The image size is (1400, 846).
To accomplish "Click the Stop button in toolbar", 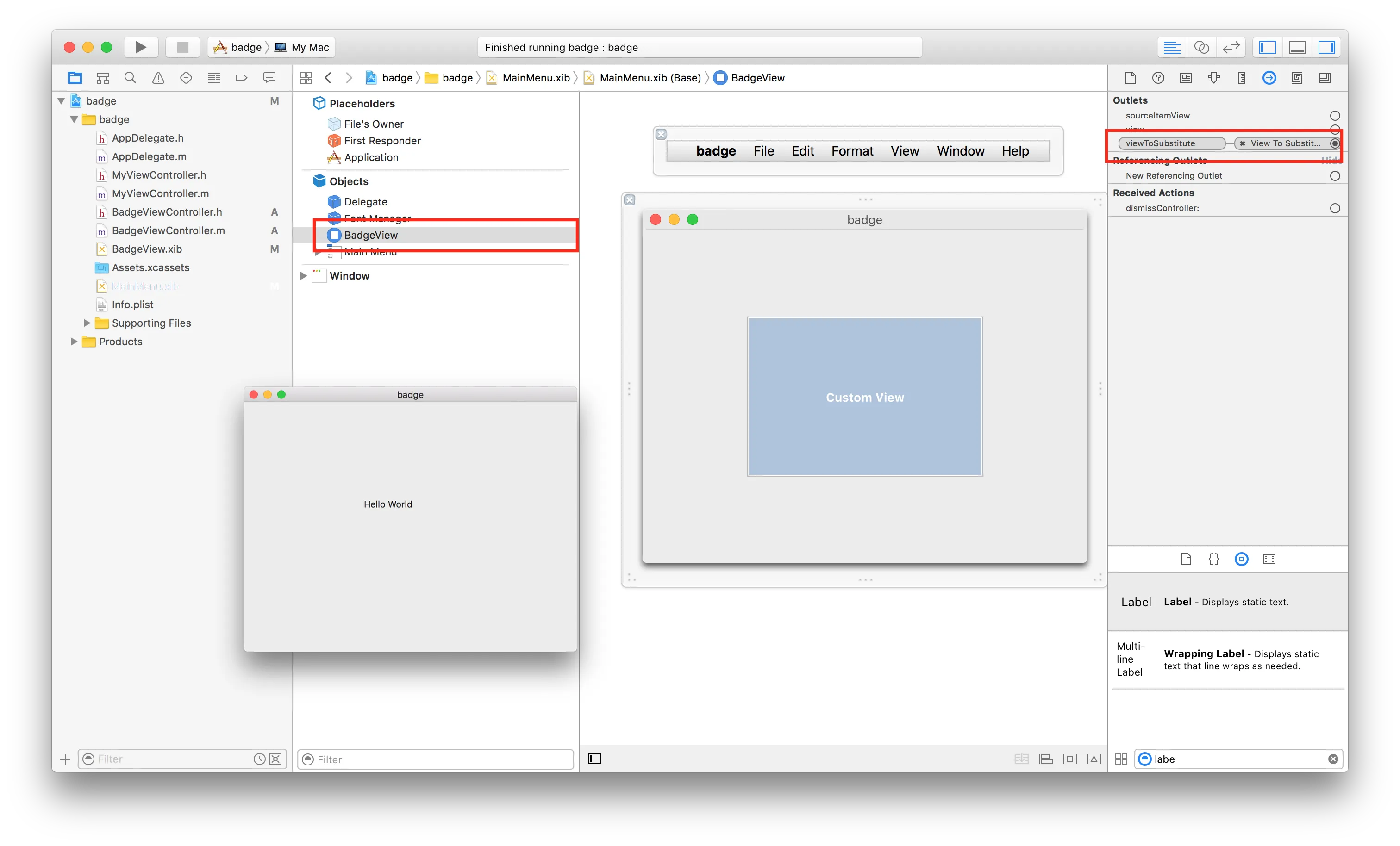I will pos(182,47).
